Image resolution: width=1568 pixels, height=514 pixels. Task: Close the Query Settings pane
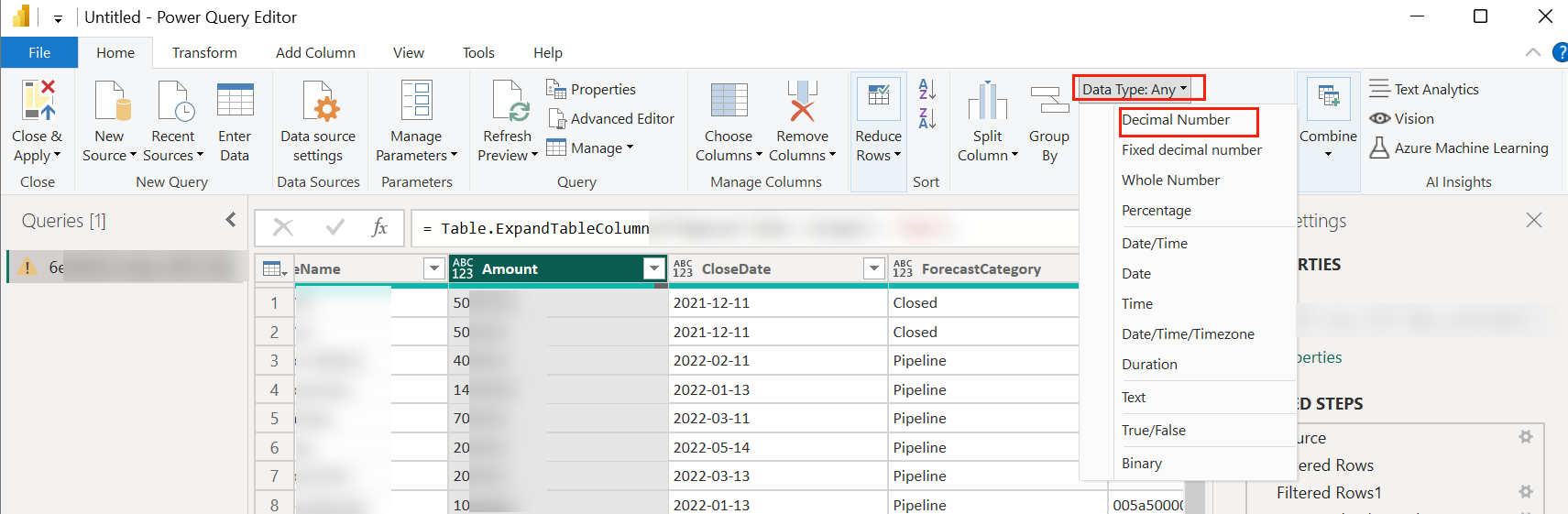1534,220
